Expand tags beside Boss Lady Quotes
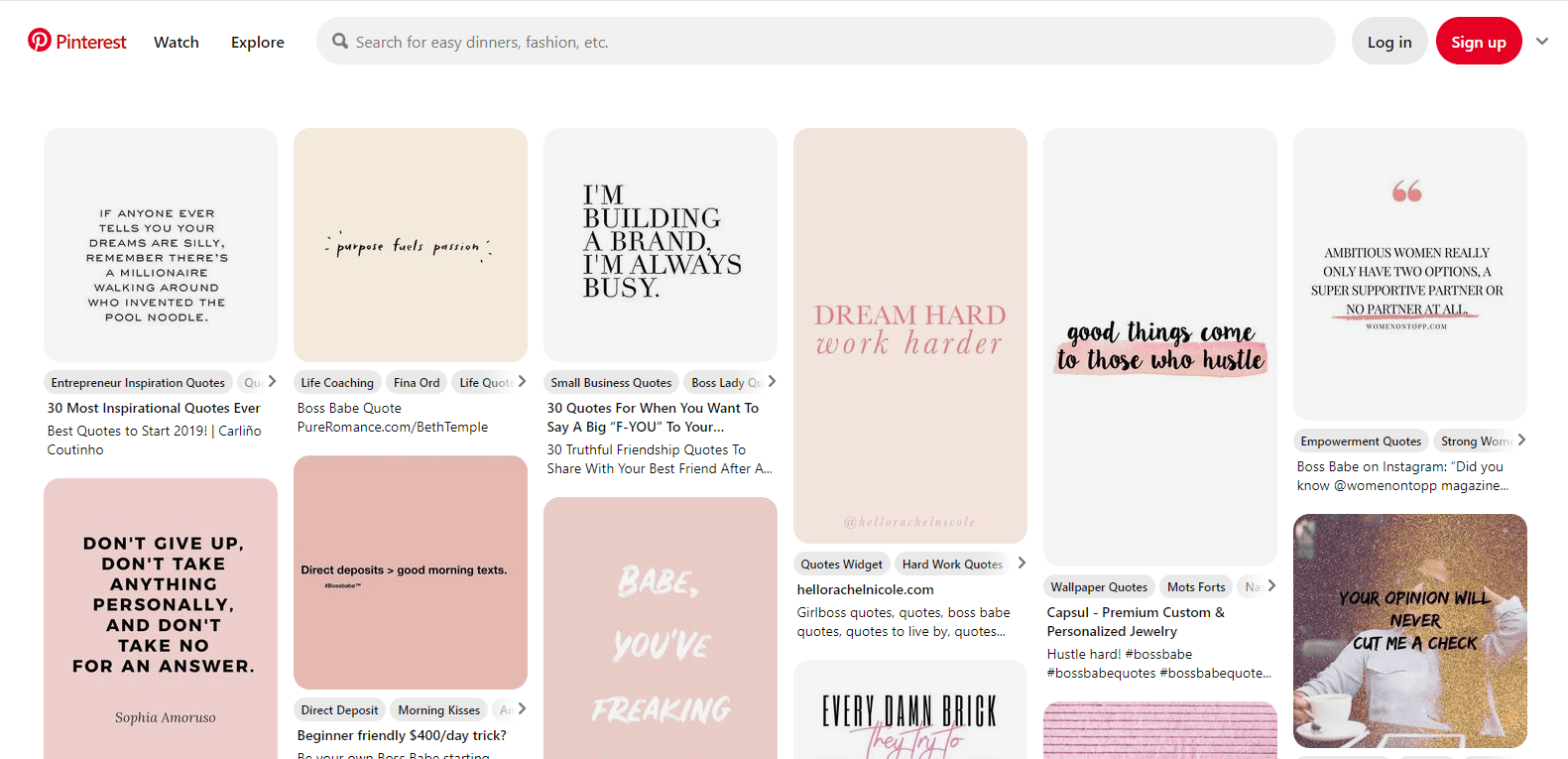This screenshot has height=759, width=1568. (x=772, y=382)
